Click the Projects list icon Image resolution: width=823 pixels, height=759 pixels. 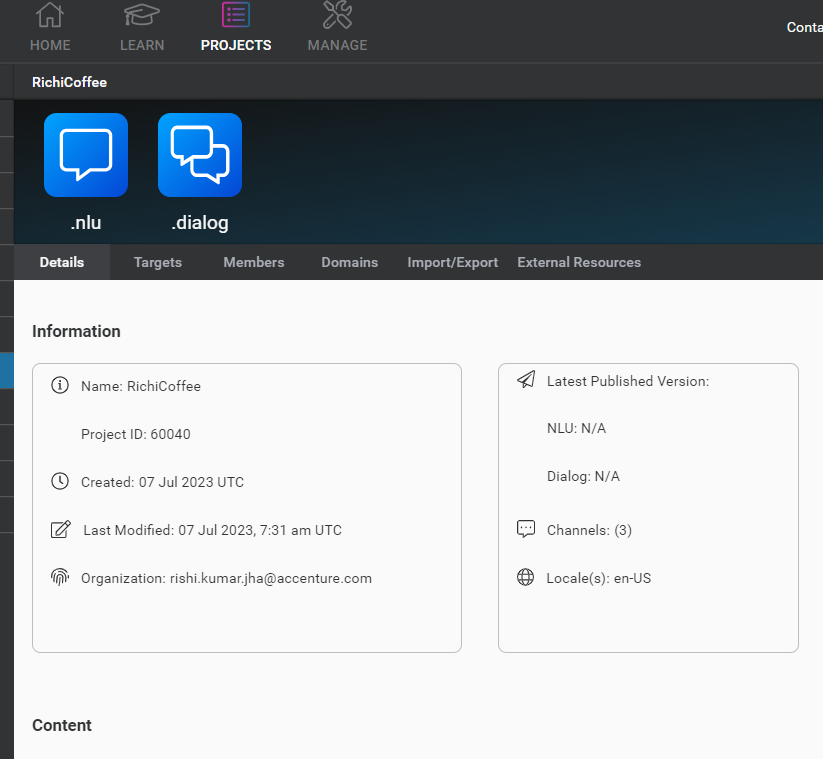(x=236, y=16)
